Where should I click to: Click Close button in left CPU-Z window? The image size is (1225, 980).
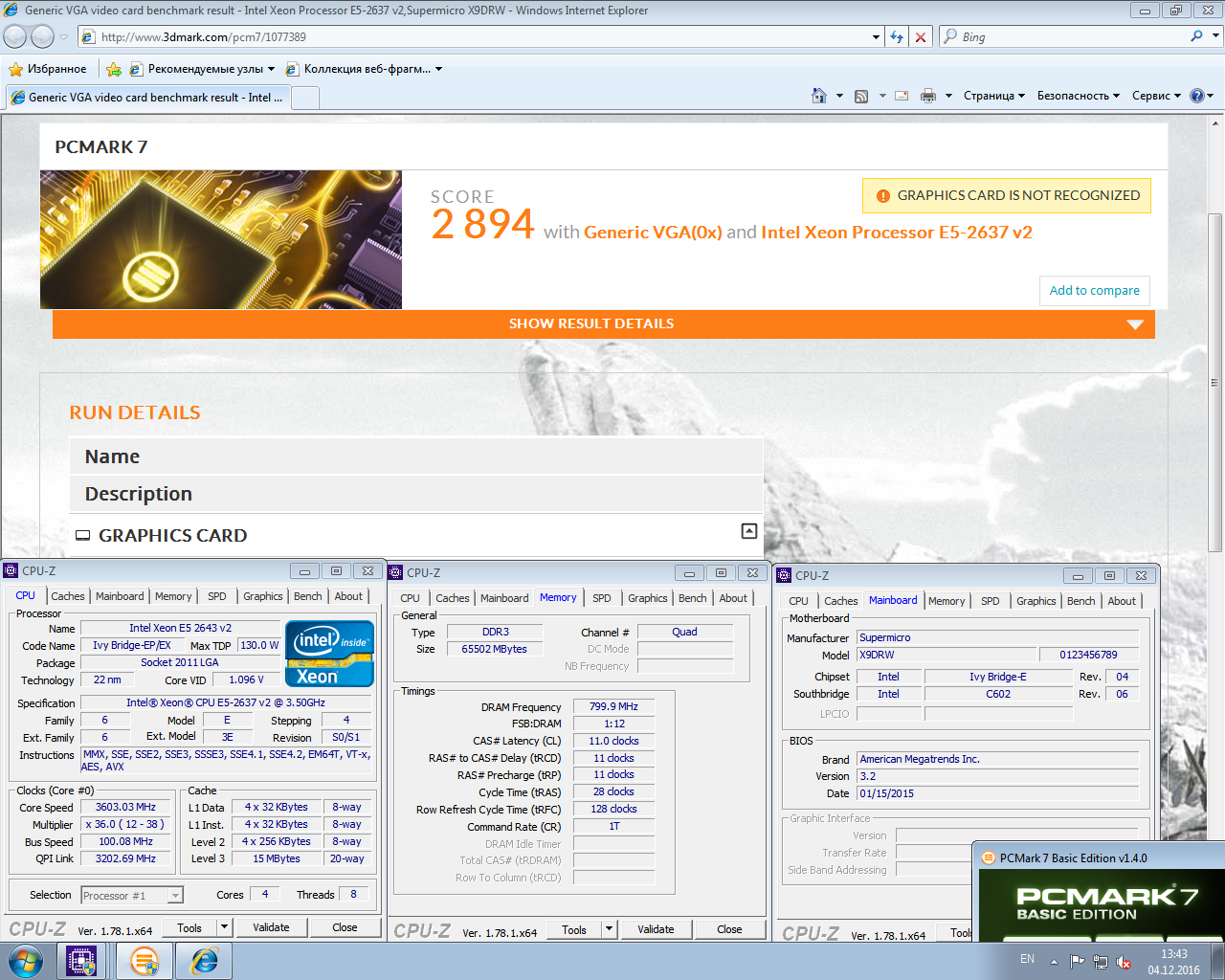345,927
